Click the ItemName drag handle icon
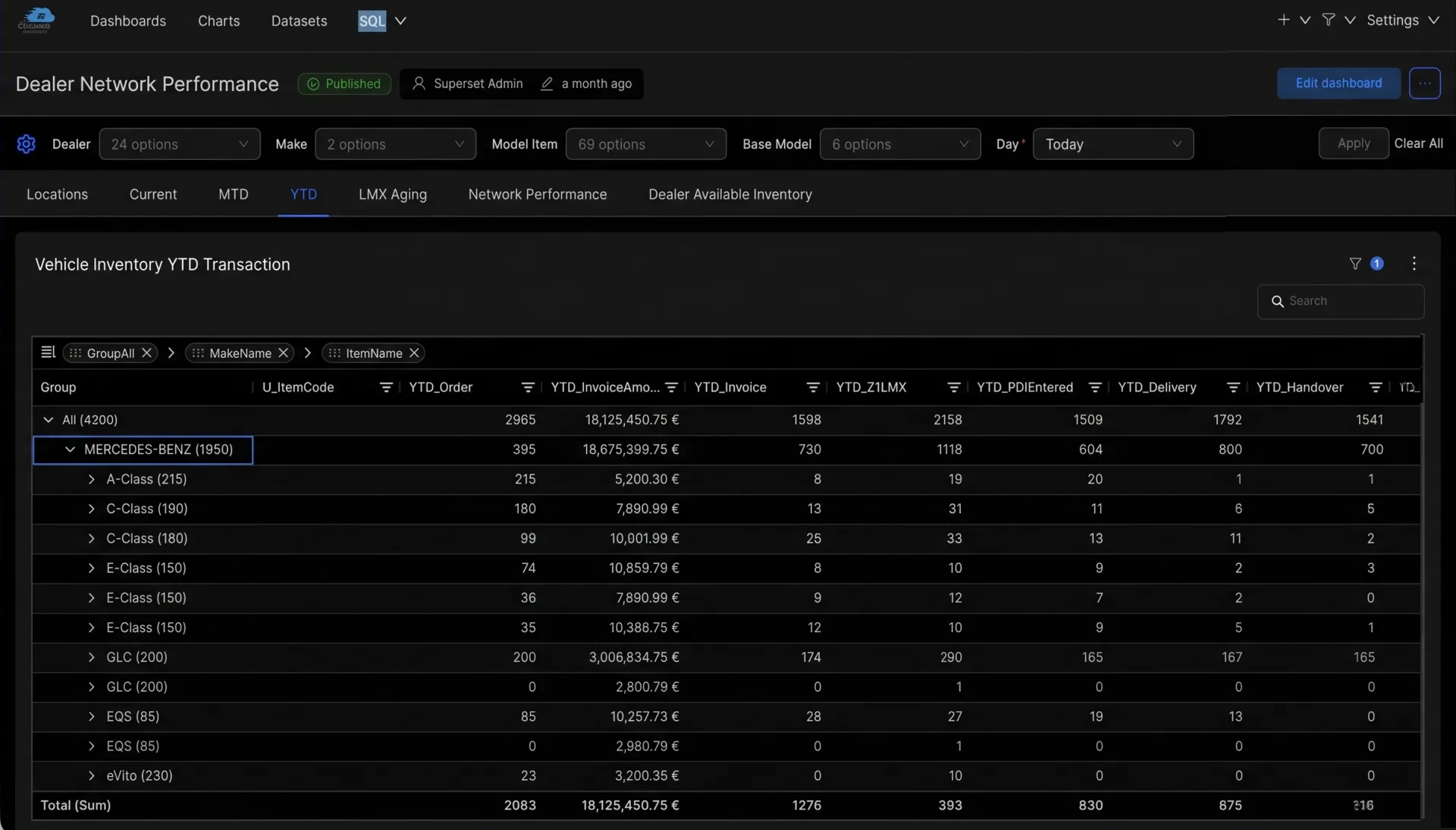This screenshot has height=830, width=1456. [x=334, y=353]
